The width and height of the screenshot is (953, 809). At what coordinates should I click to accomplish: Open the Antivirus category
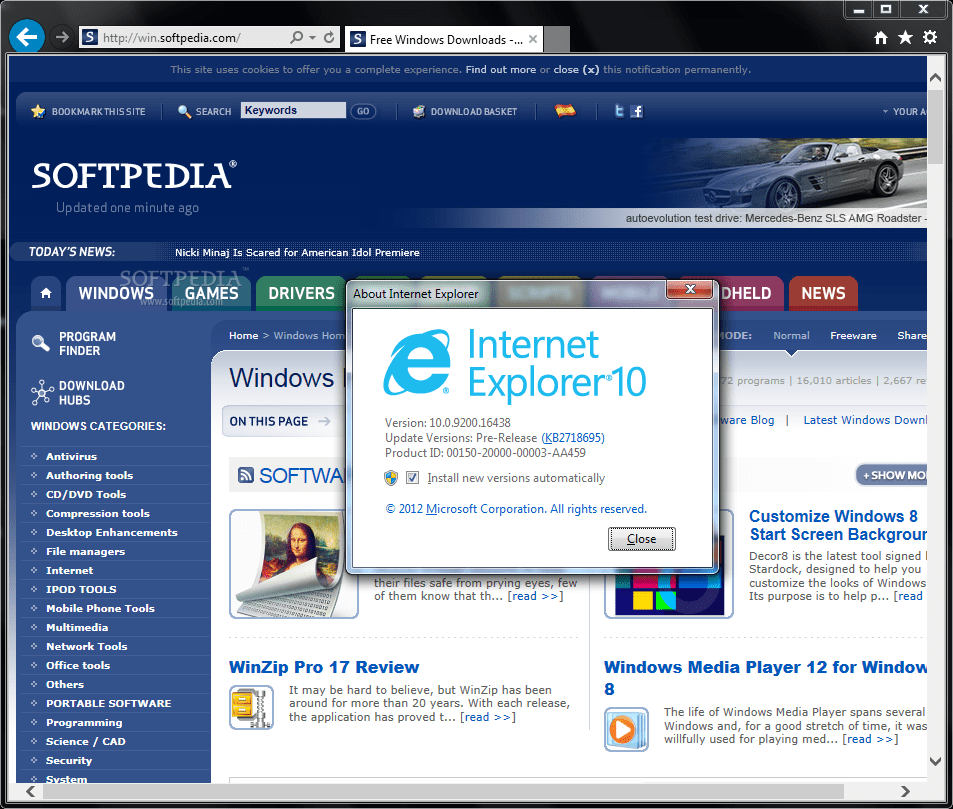[71, 456]
